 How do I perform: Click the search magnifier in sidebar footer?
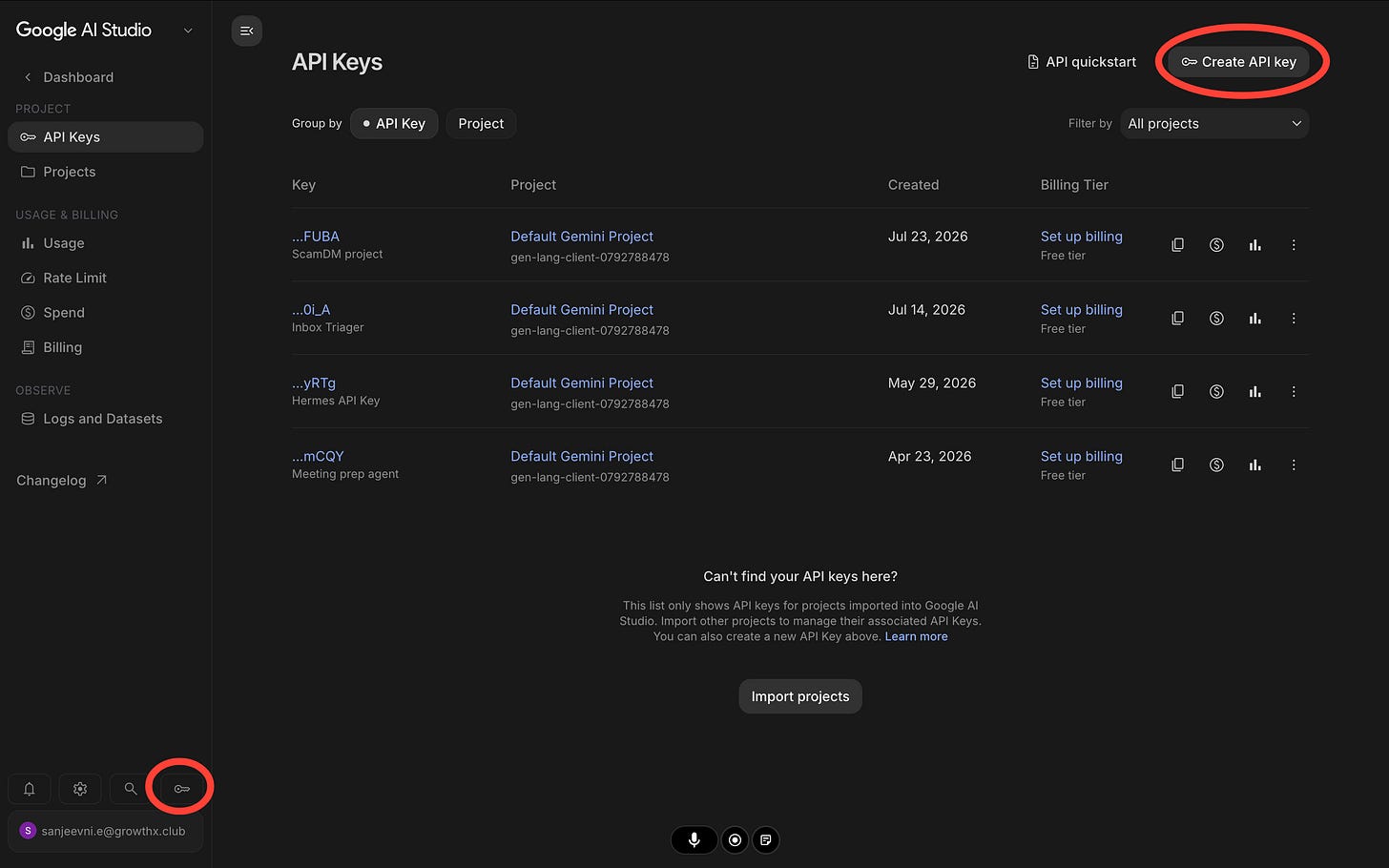pos(131,789)
